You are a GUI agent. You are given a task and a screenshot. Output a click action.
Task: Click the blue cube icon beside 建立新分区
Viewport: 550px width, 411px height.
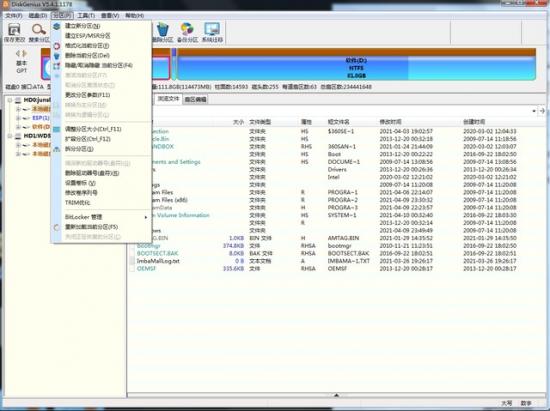point(56,26)
